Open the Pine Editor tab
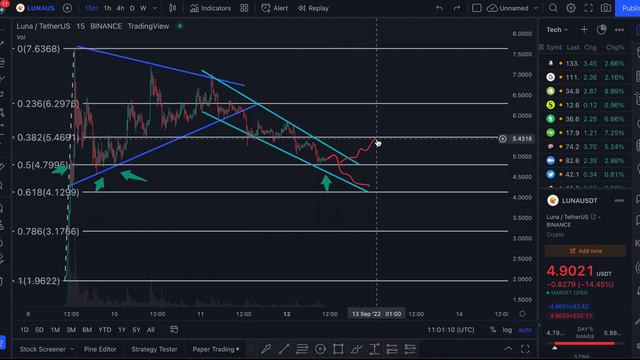 [x=100, y=349]
